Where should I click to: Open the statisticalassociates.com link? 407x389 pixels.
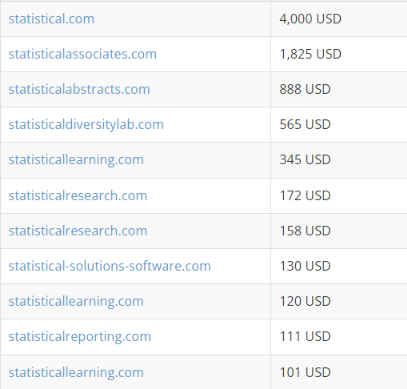(x=82, y=54)
